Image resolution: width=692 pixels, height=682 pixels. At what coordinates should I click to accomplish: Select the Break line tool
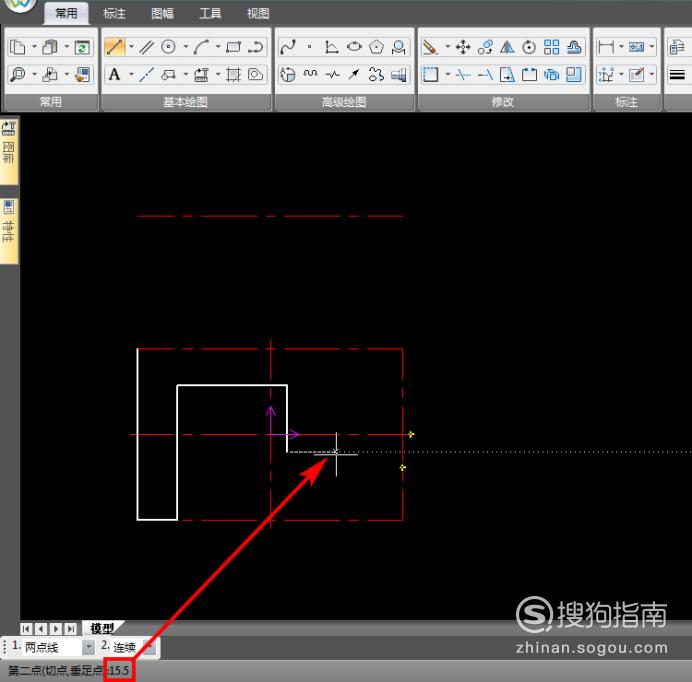click(332, 74)
